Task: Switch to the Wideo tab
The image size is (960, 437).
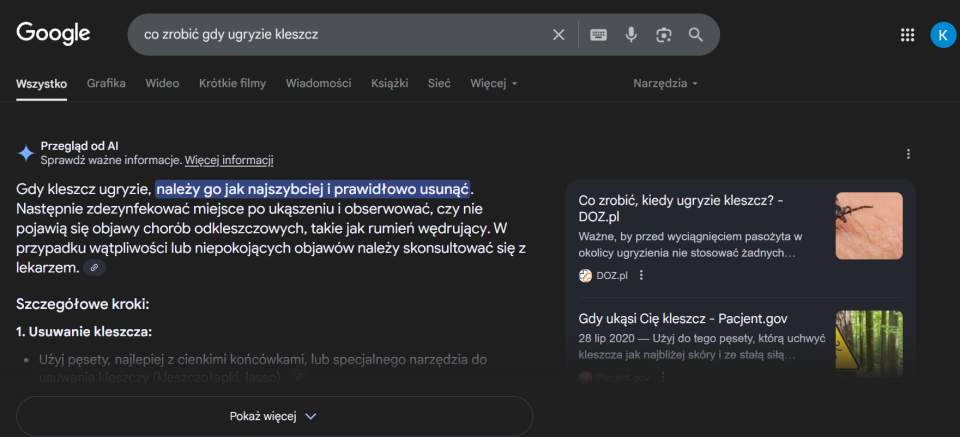Action: (162, 83)
